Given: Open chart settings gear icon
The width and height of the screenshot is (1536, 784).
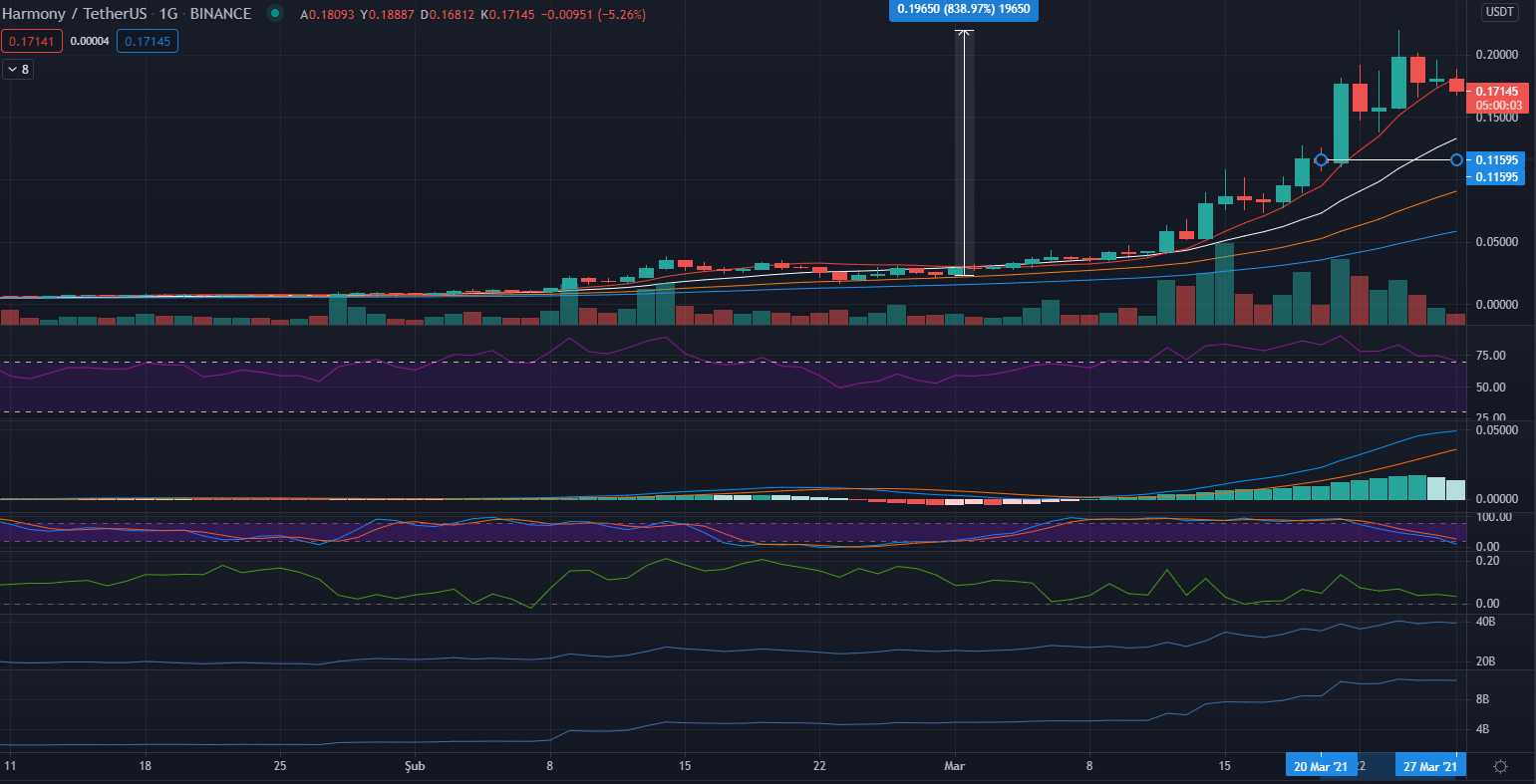Looking at the screenshot, I should coord(1500,766).
